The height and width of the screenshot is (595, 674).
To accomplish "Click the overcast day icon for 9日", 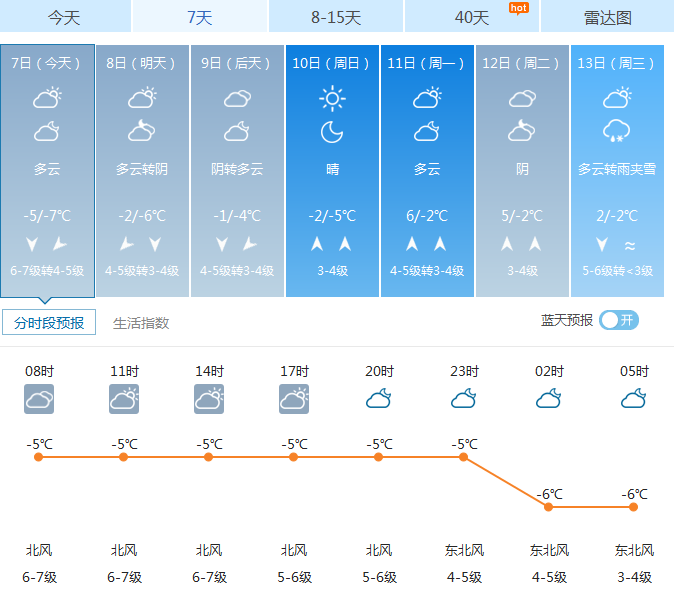I will tap(237, 98).
